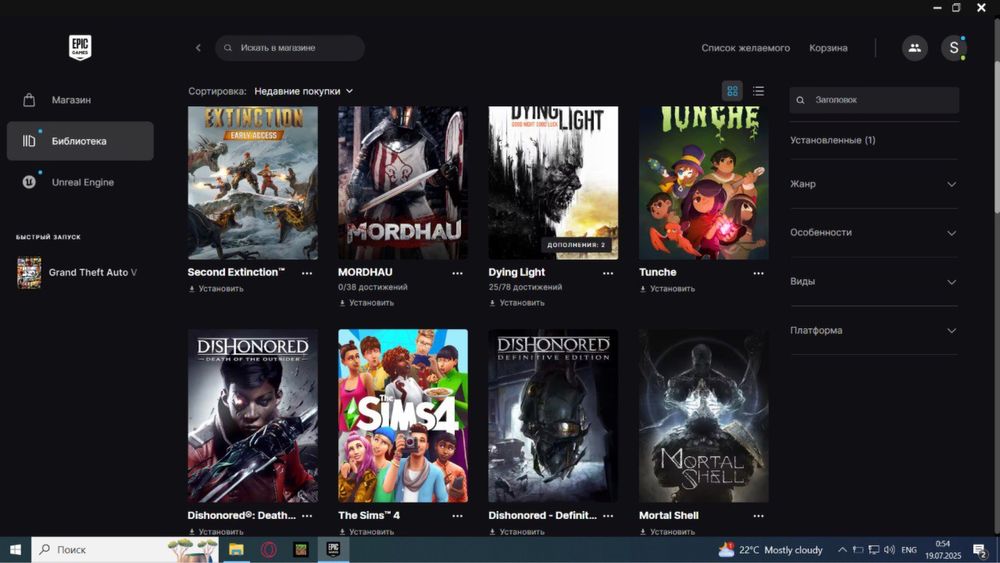Click the Dying Light 25/78 achievements text
Screen dimensions: 1000x563
coord(526,288)
